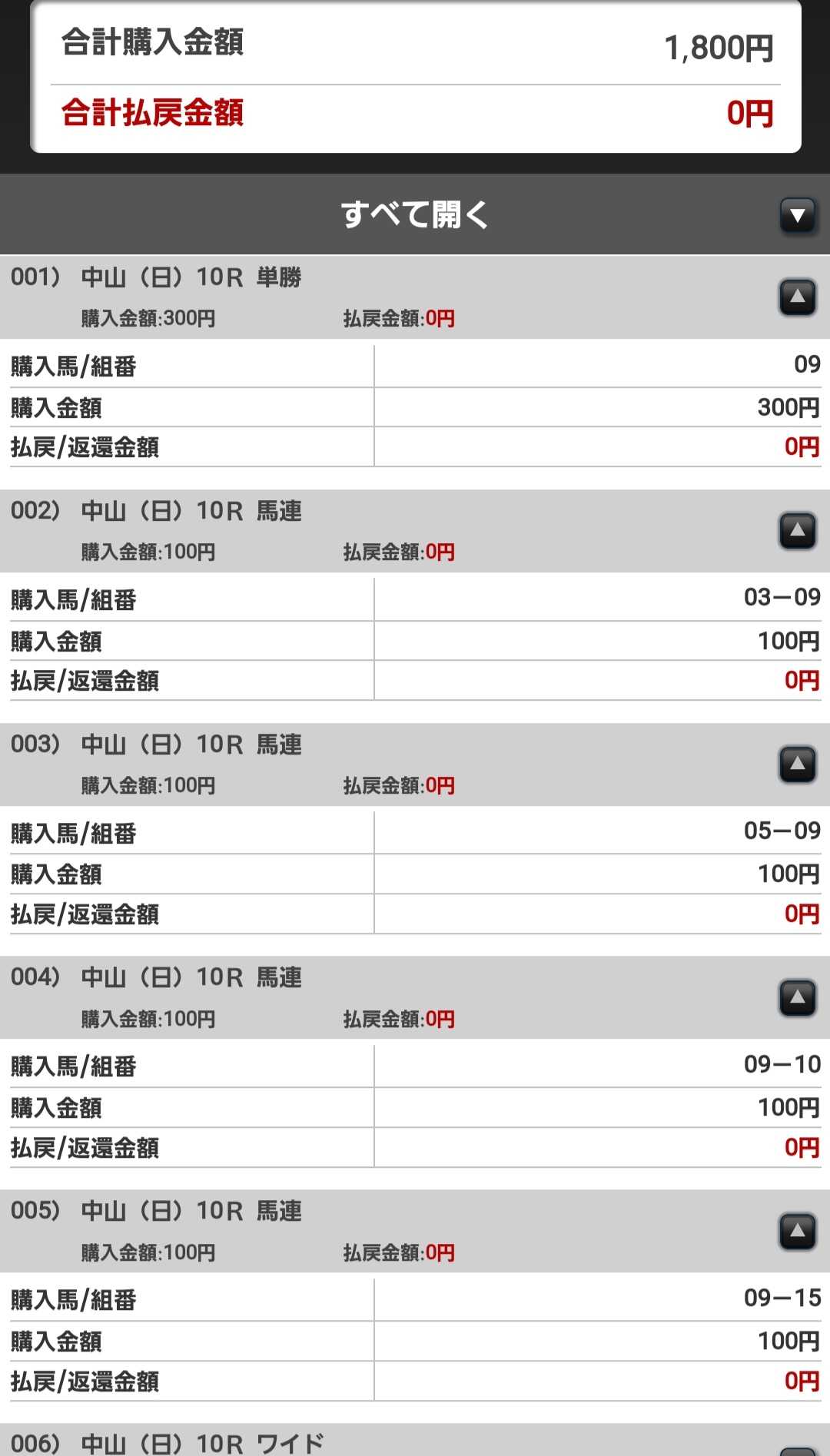Toggle the partially visible entry 006 ワイド arrow
This screenshot has height=1456, width=830.
pyautogui.click(x=797, y=1448)
